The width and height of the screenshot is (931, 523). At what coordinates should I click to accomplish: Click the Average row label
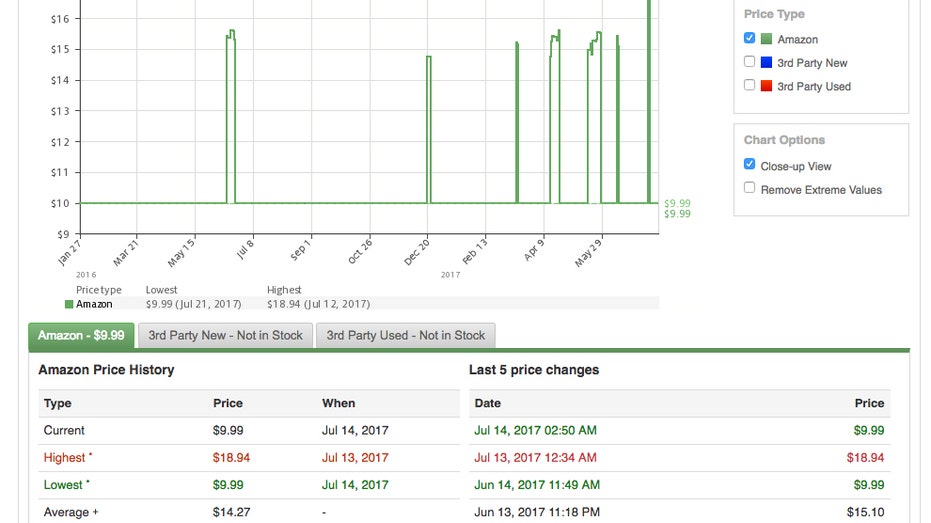coord(71,512)
